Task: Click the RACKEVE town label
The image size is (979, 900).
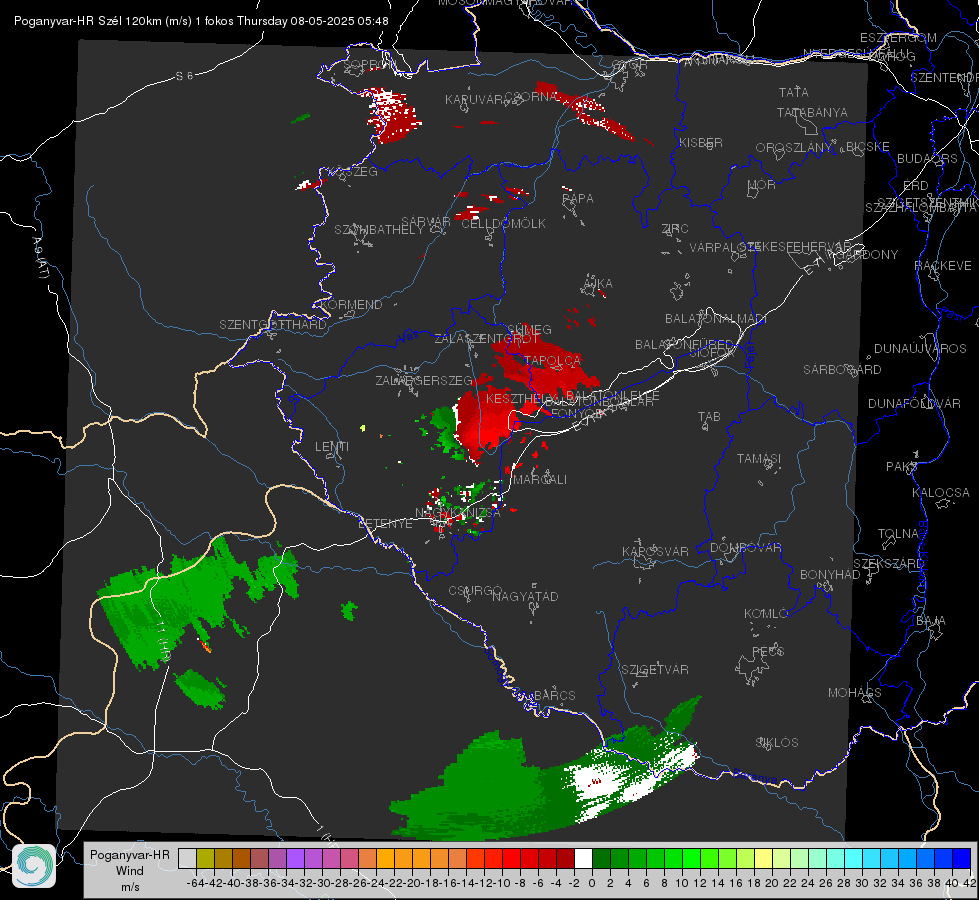Action: [x=943, y=266]
